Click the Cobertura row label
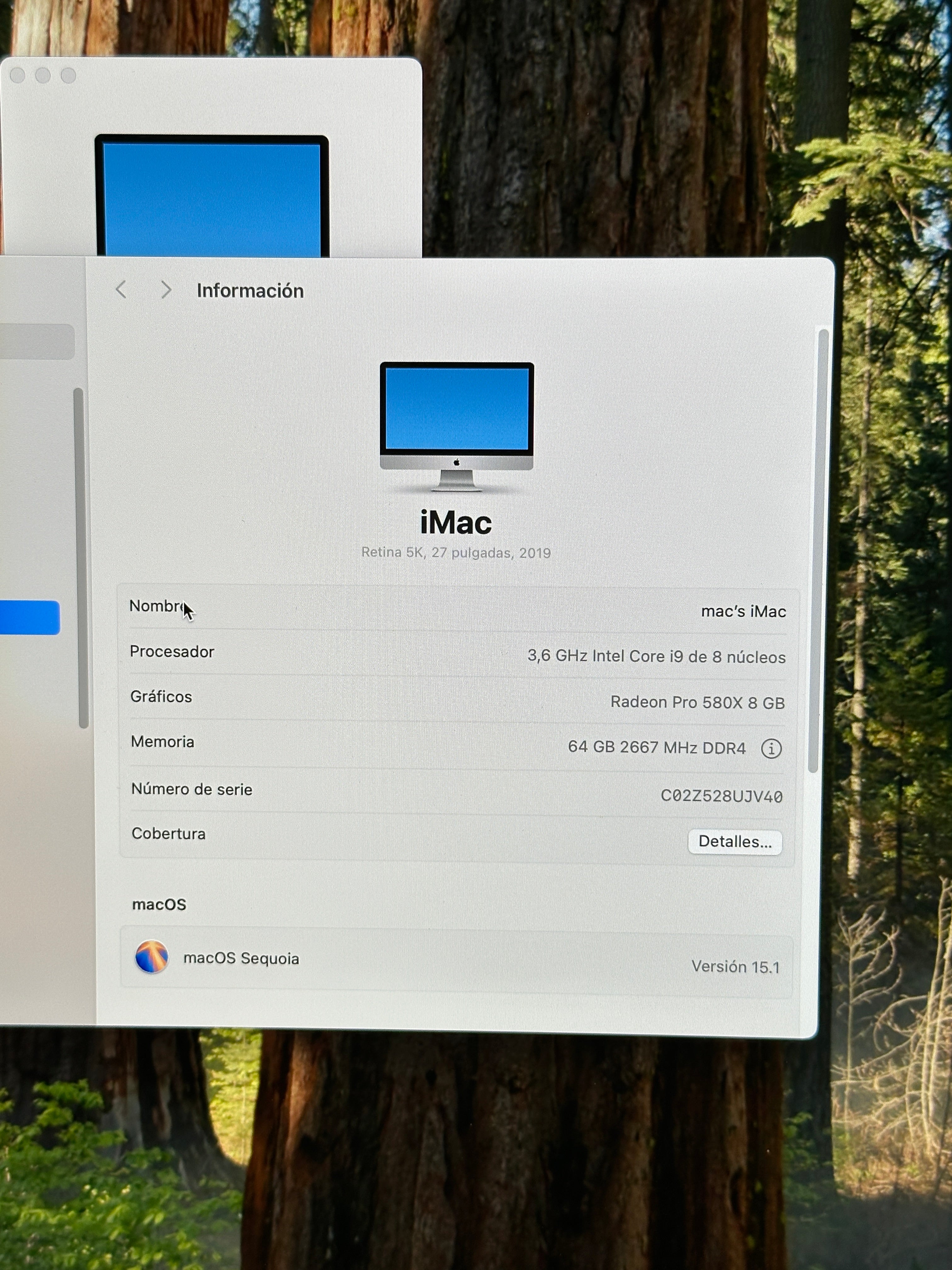The width and height of the screenshot is (952, 1270). coord(168,833)
